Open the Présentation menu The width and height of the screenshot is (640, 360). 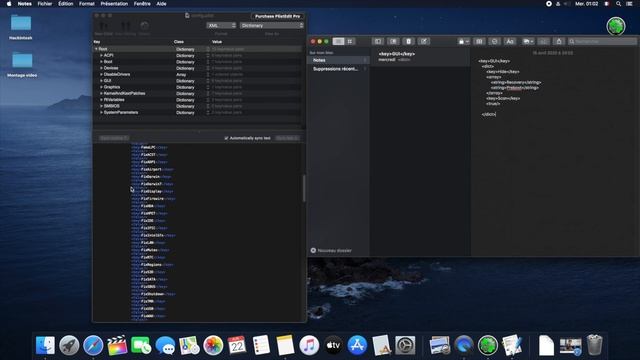pos(114,4)
